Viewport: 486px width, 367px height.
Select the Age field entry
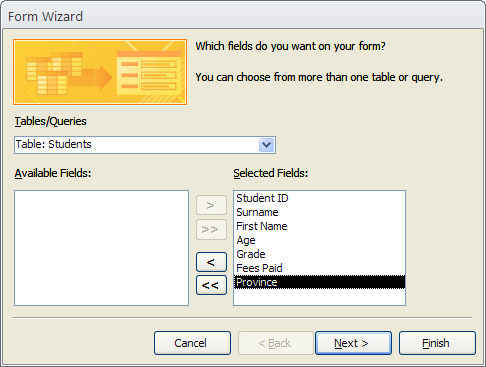click(x=319, y=240)
